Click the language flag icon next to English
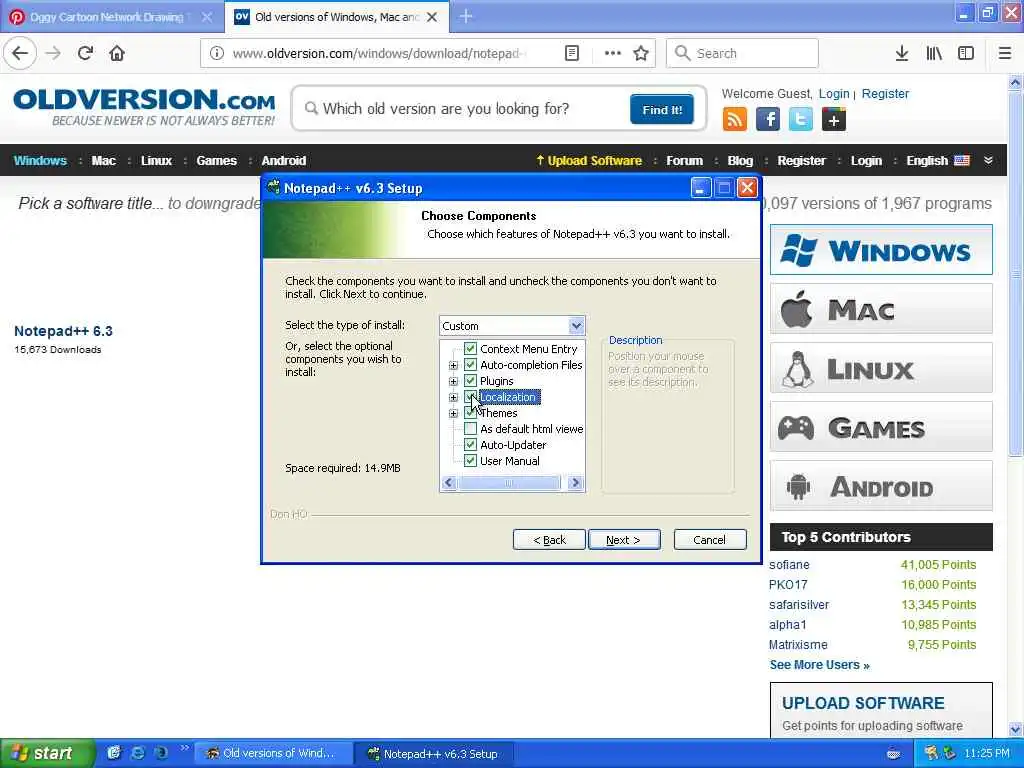Viewport: 1024px width, 768px height. [x=962, y=160]
